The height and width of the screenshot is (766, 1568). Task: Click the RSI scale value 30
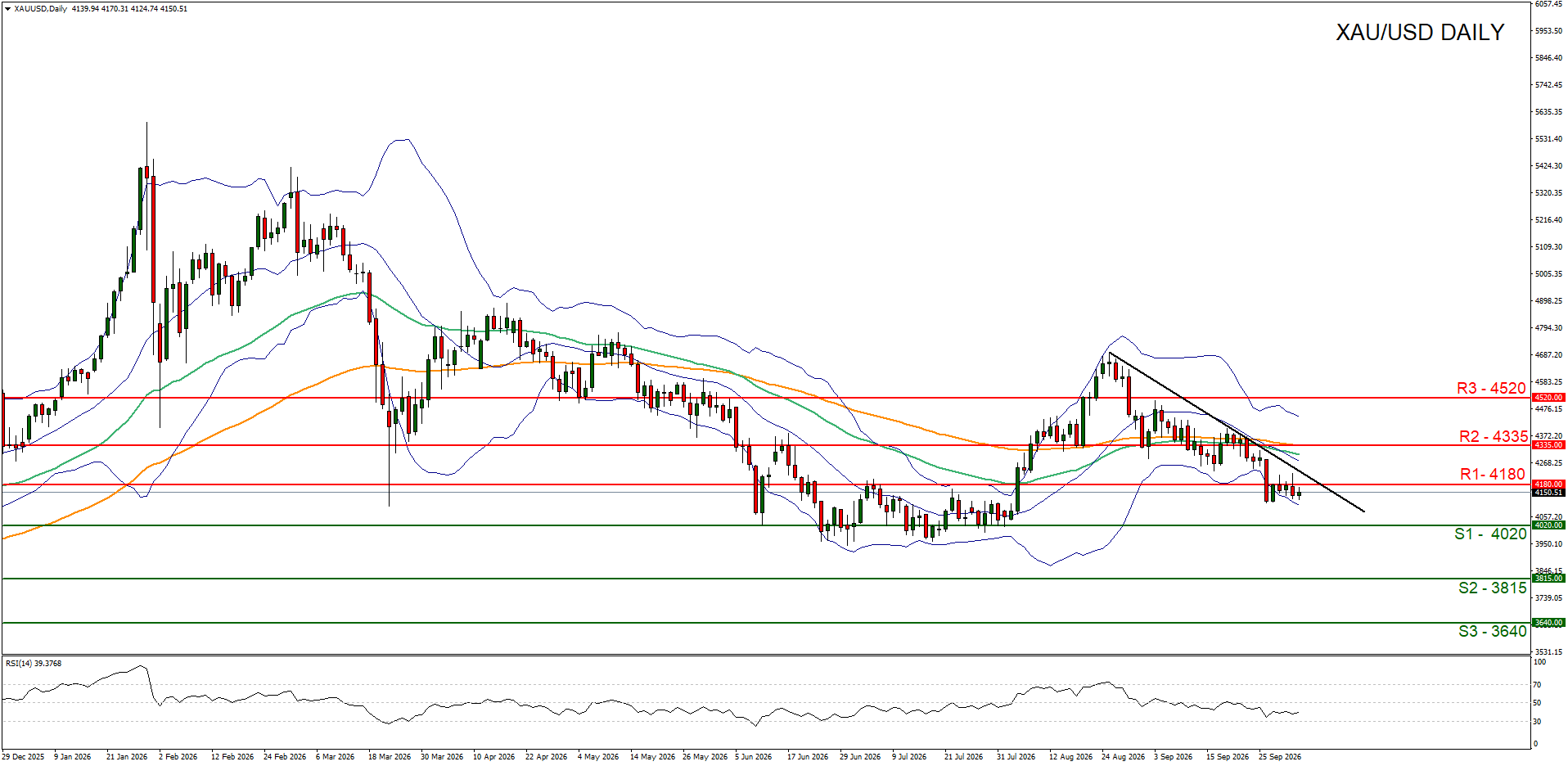coord(1537,722)
